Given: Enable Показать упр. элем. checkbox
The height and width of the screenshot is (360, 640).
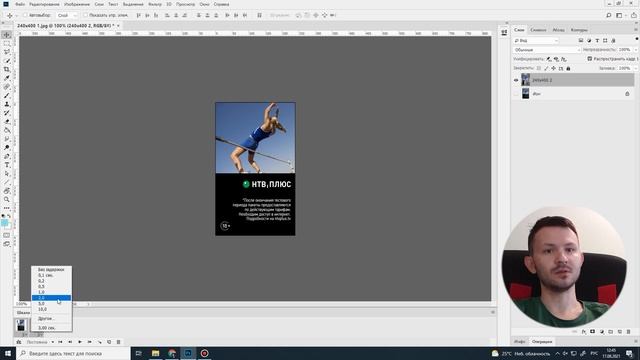Looking at the screenshot, I should 85,15.
